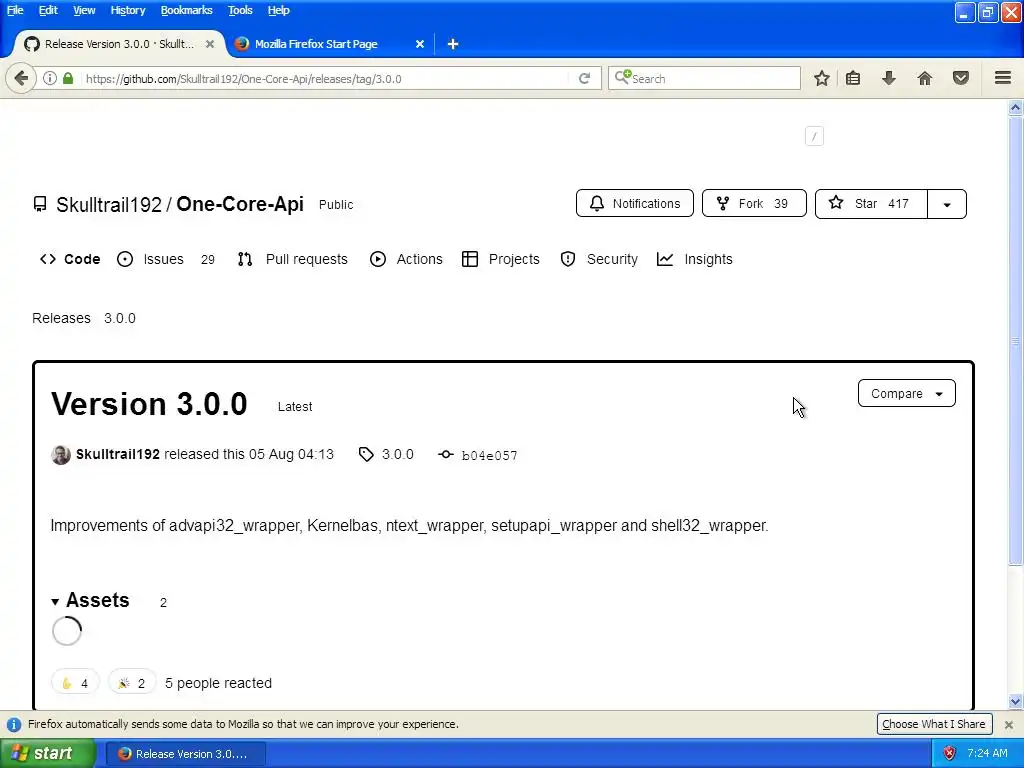Open the Projects tab

coord(501,259)
